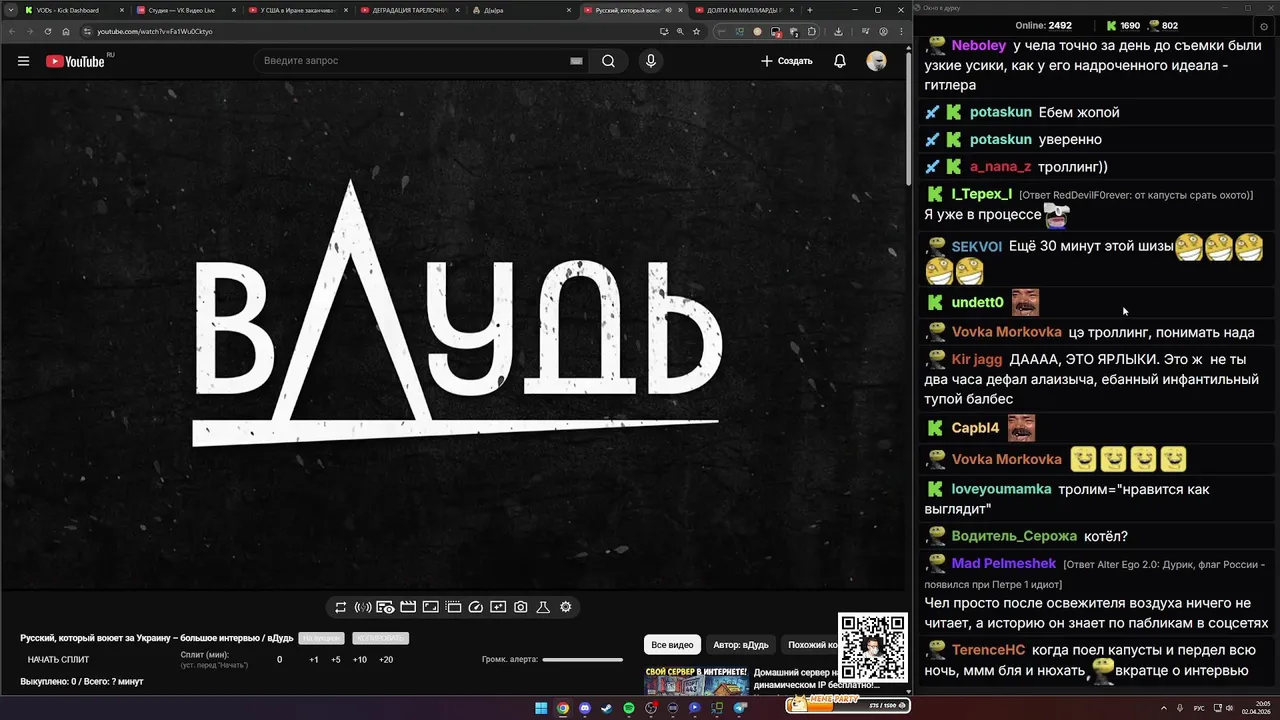Expand the tab search dropdown arrow

point(9,10)
